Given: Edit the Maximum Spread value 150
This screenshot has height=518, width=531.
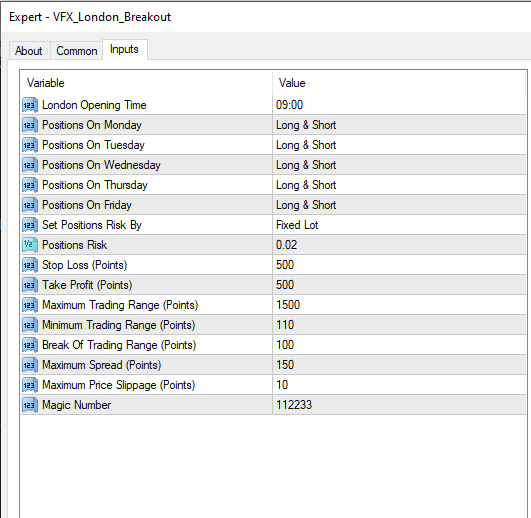Looking at the screenshot, I should (399, 365).
